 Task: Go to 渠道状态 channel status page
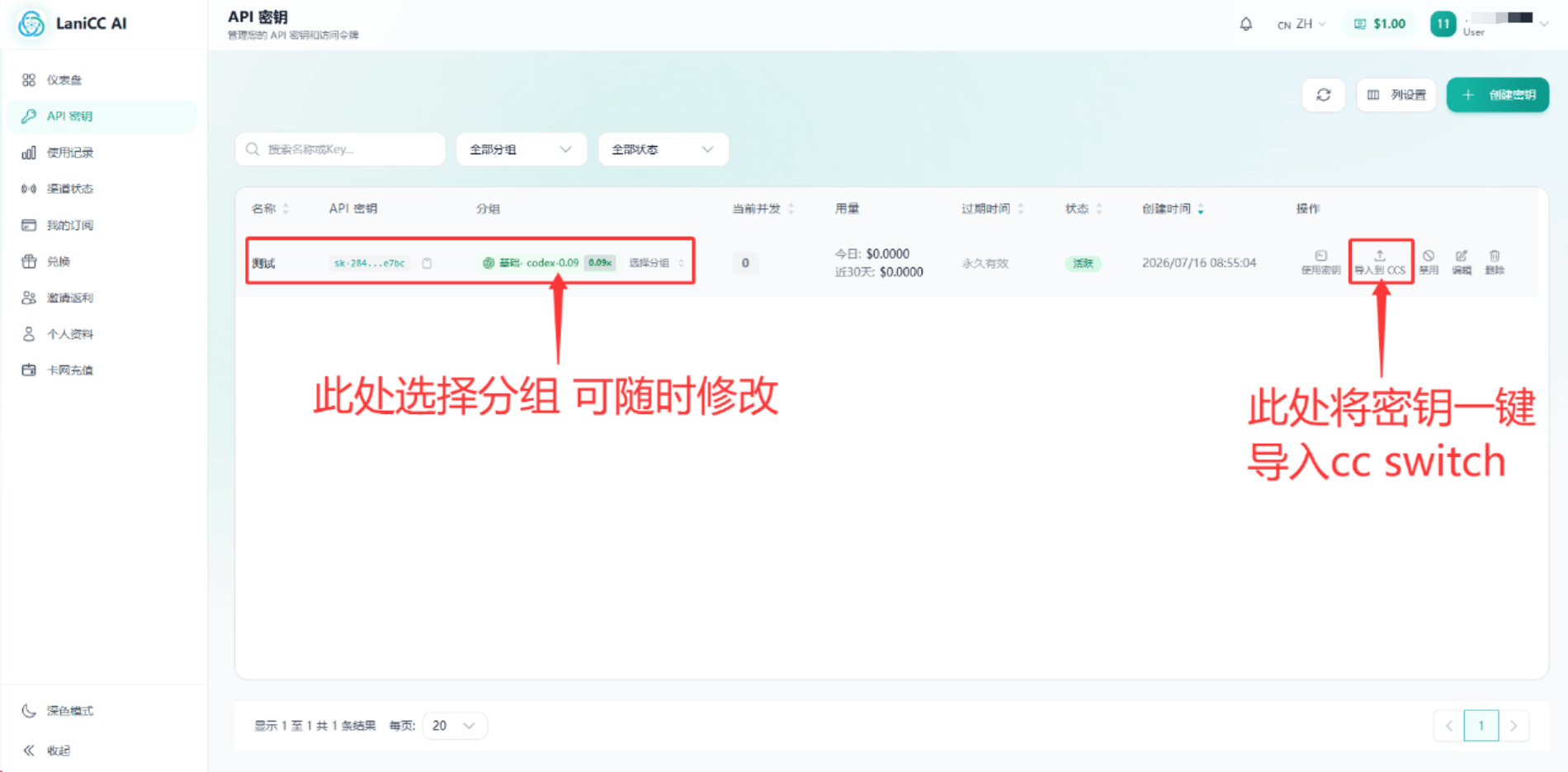point(69,189)
